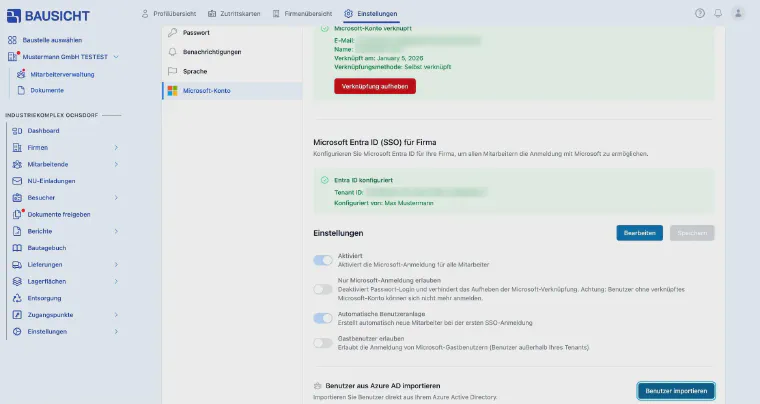Click the greyed Speichern button
Image resolution: width=760 pixels, height=404 pixels.
tap(692, 233)
